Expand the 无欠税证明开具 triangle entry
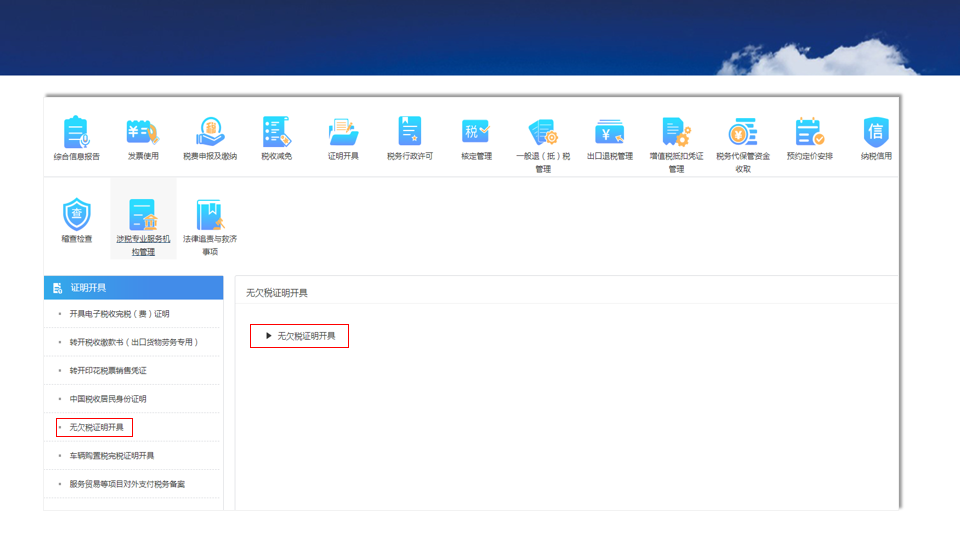This screenshot has height=540, width=960. click(299, 336)
